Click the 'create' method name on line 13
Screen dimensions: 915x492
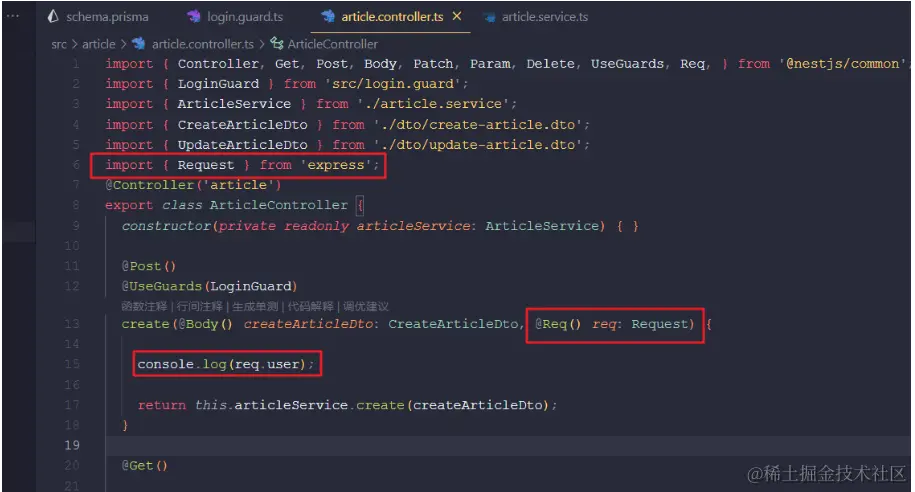[x=145, y=324]
